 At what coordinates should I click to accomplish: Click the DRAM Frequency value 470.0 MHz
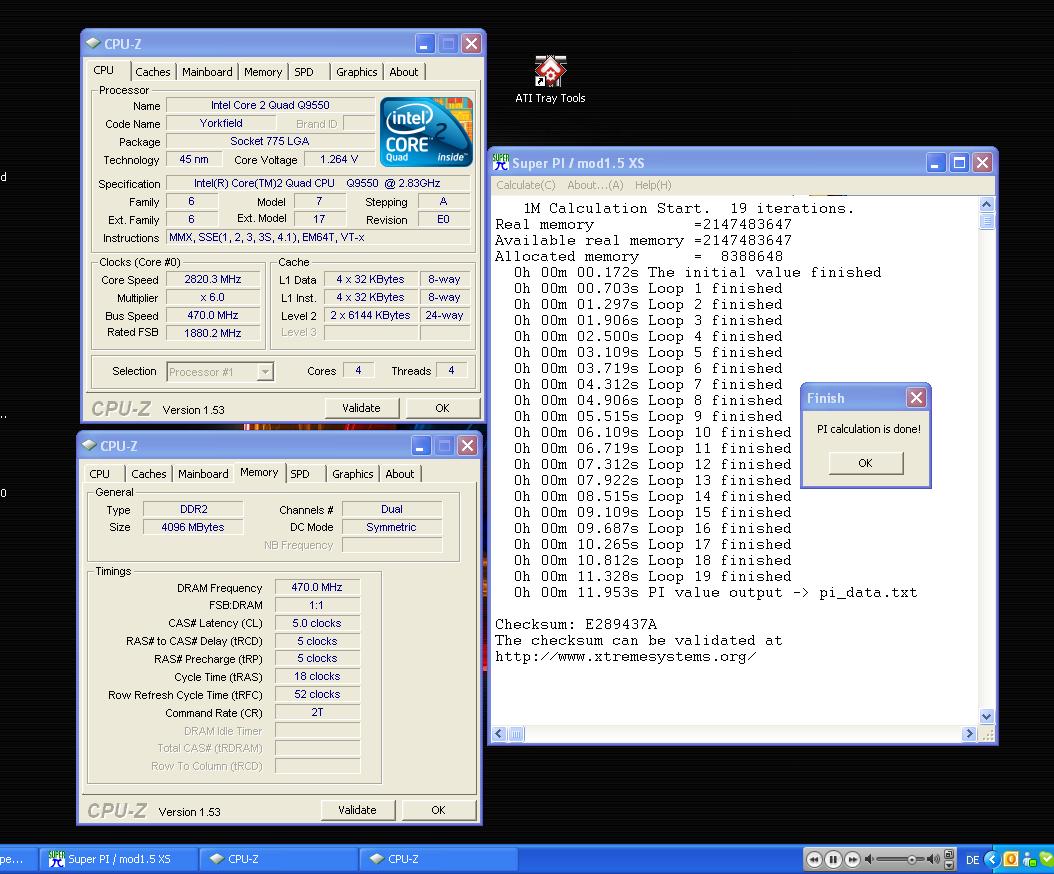click(317, 587)
